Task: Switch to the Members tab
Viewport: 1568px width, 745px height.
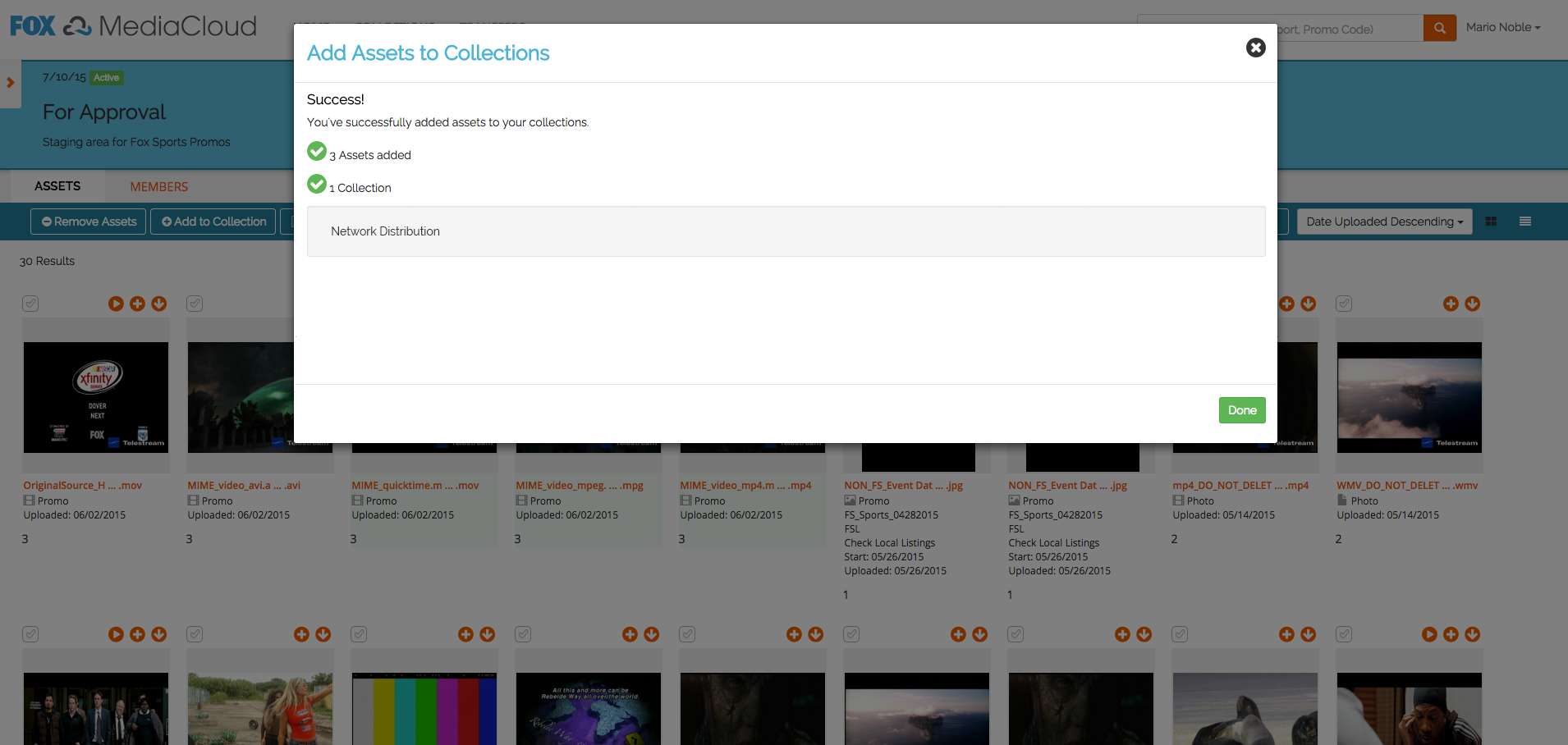Action: 158,187
